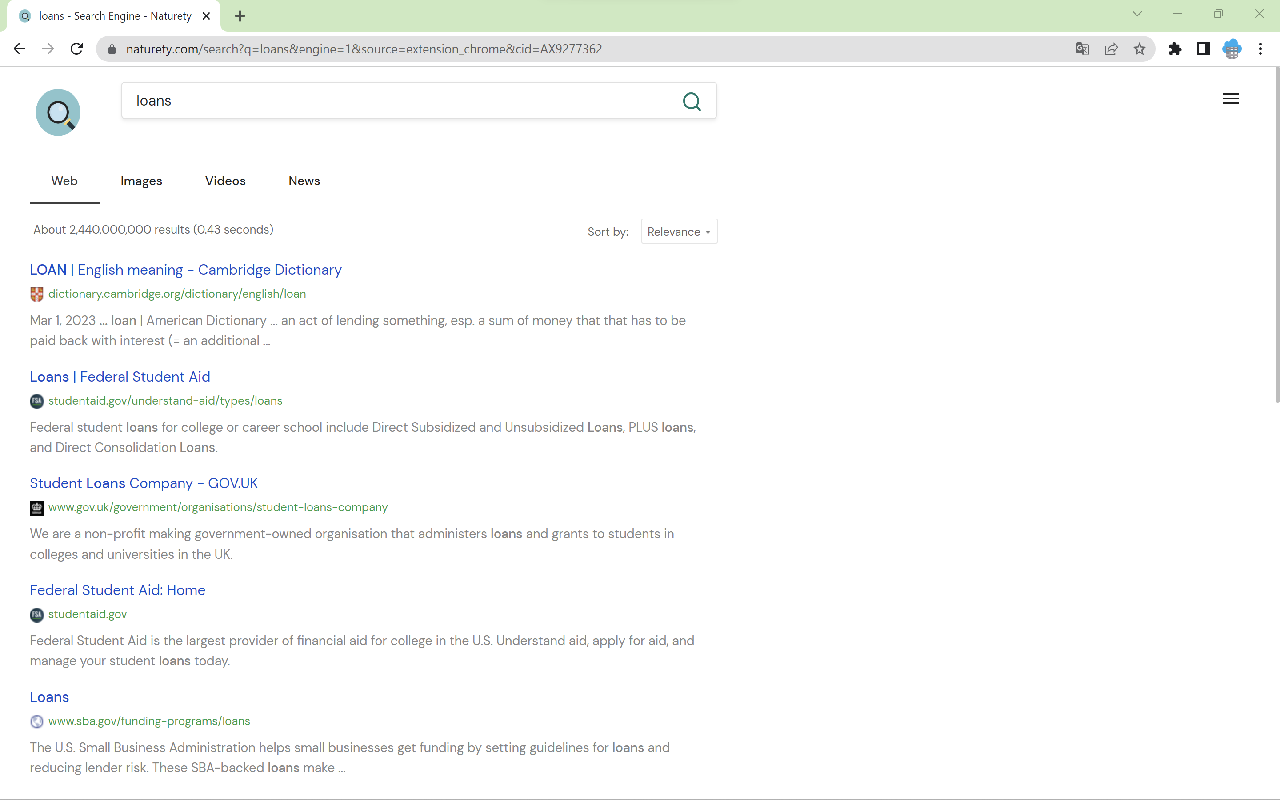The height and width of the screenshot is (800, 1280).
Task: Open the tab search chevron in title bar
Action: 1137,14
